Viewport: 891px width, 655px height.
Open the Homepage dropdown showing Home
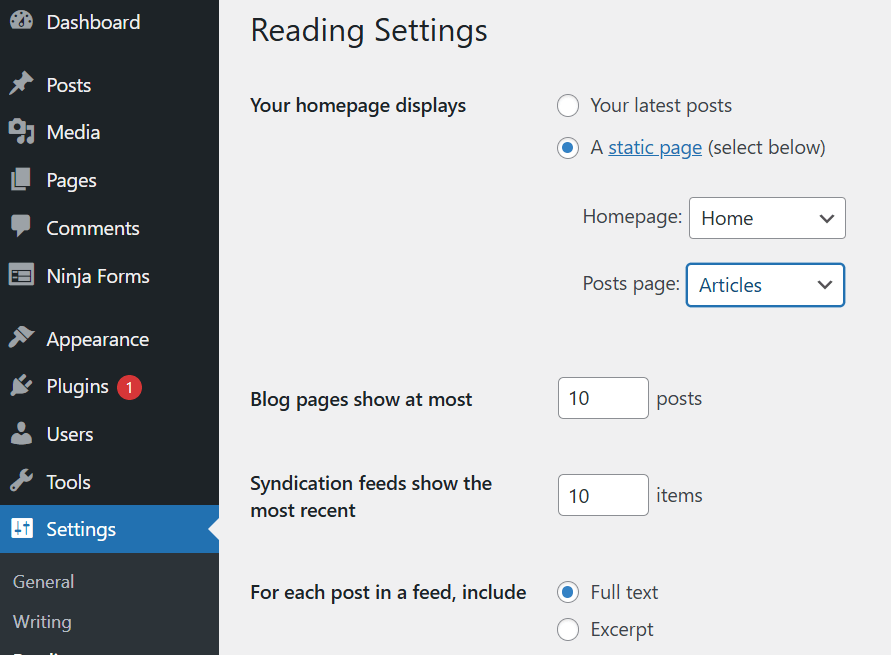coord(767,218)
